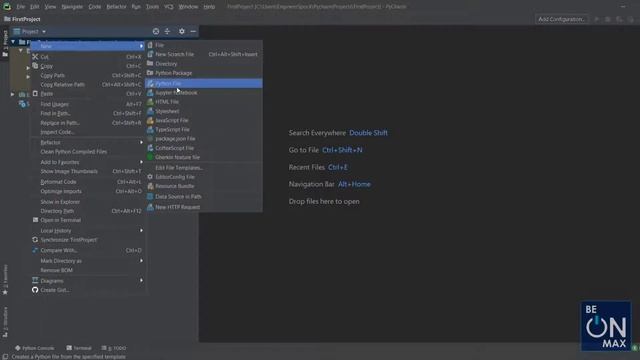The height and width of the screenshot is (360, 640).
Task: Click the Synchronize 'FirstProject' refresh icon
Action: click(35, 240)
